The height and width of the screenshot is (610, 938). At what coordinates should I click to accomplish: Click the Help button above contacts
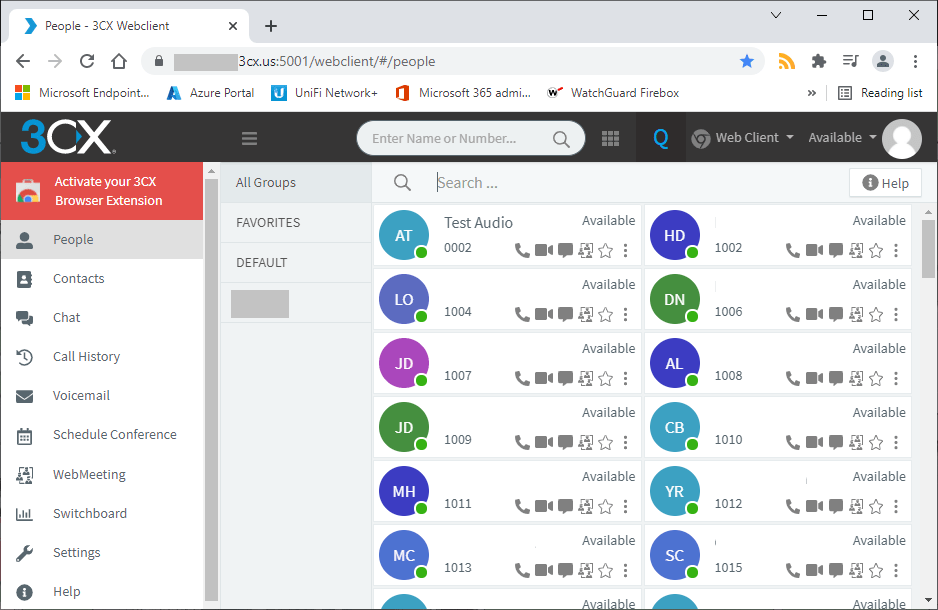pos(885,183)
